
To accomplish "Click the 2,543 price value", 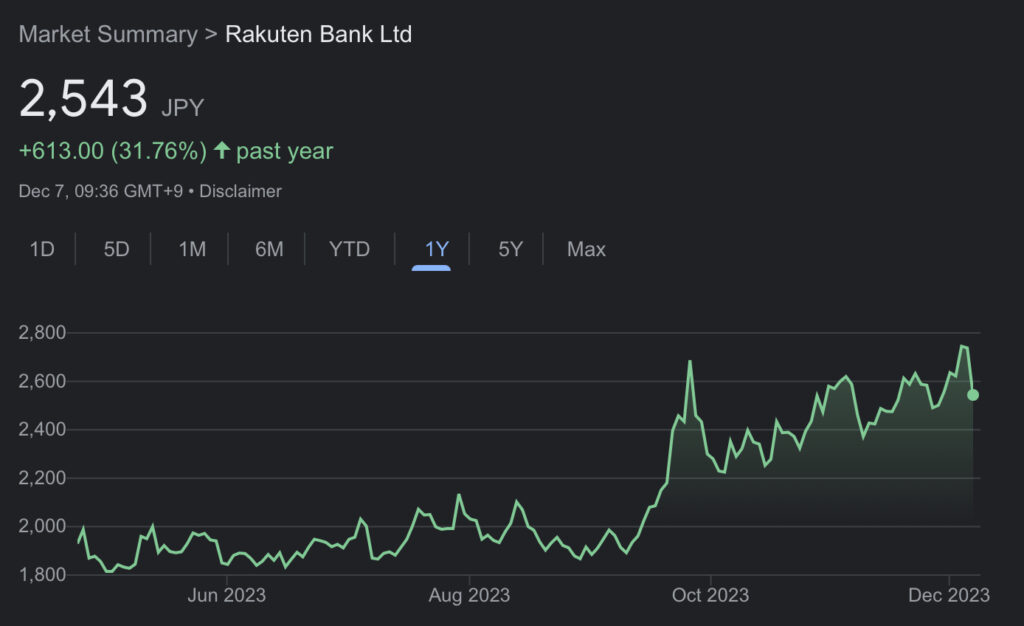I will coord(83,100).
